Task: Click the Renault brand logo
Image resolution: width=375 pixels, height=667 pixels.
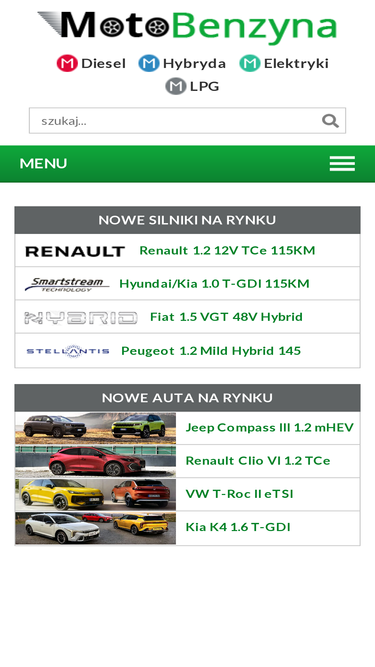Action: pyautogui.click(x=75, y=251)
